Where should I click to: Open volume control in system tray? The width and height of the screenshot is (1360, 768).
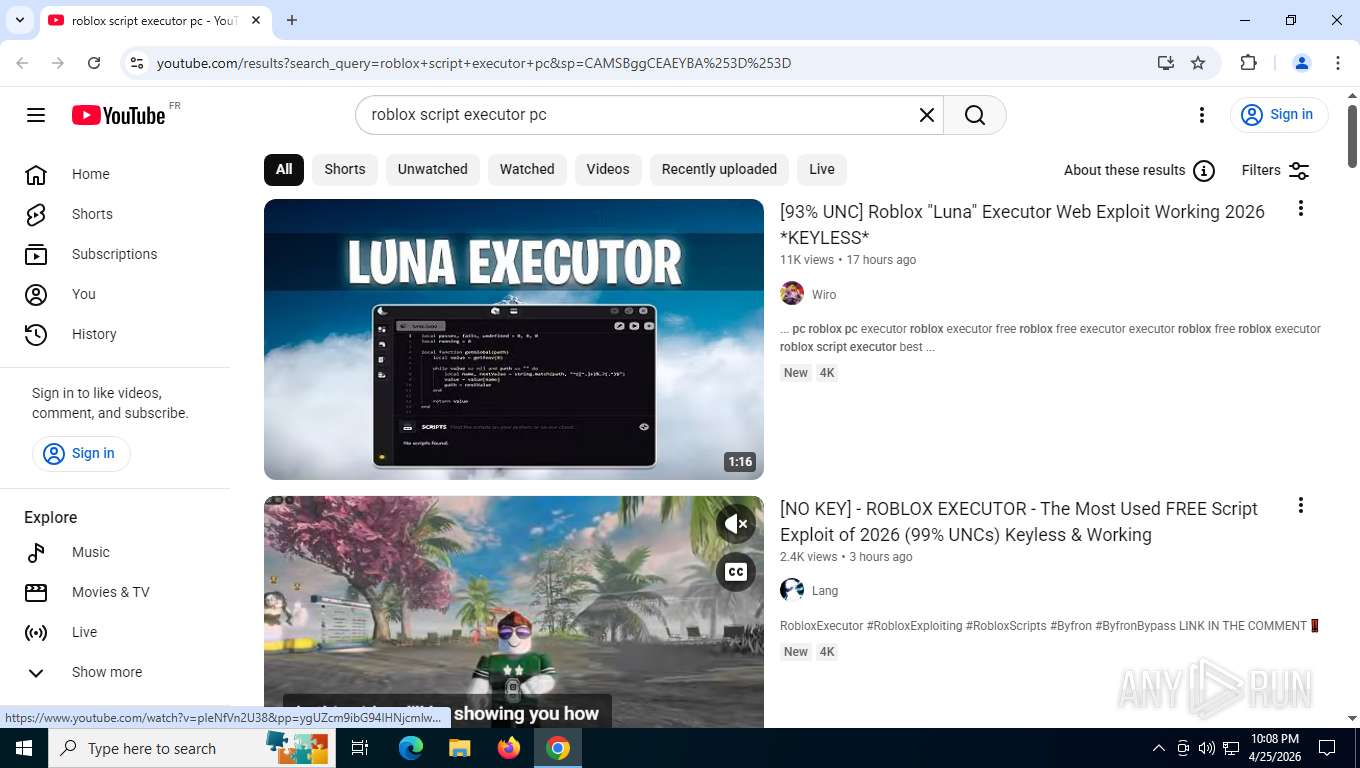(x=1207, y=748)
